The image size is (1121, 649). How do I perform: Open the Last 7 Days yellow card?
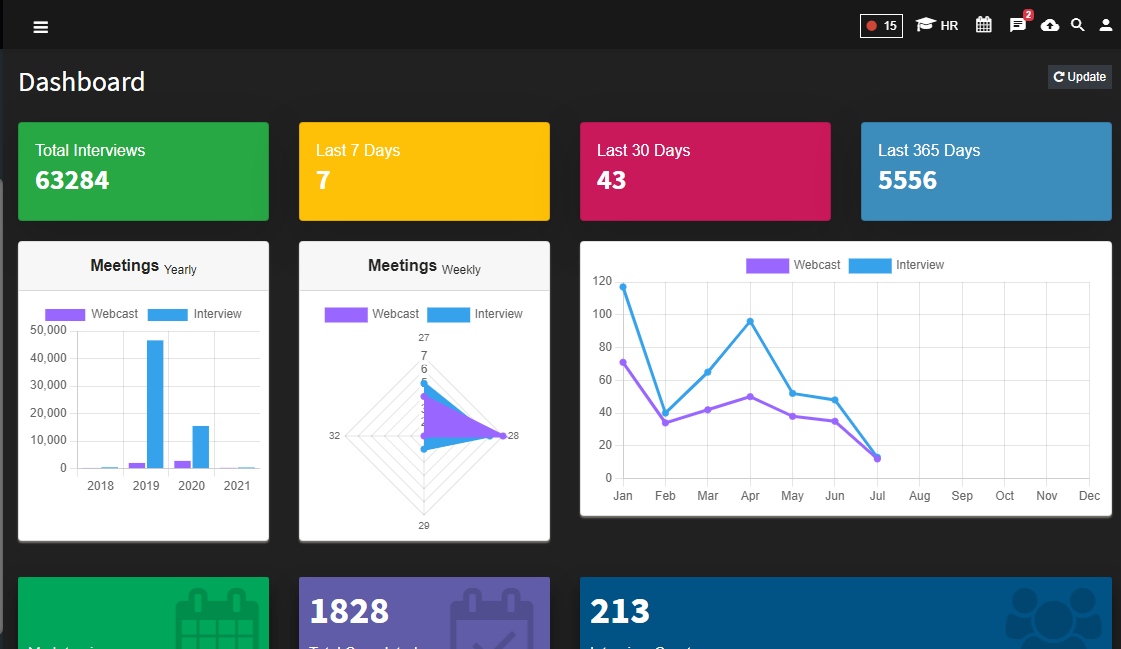(x=425, y=172)
